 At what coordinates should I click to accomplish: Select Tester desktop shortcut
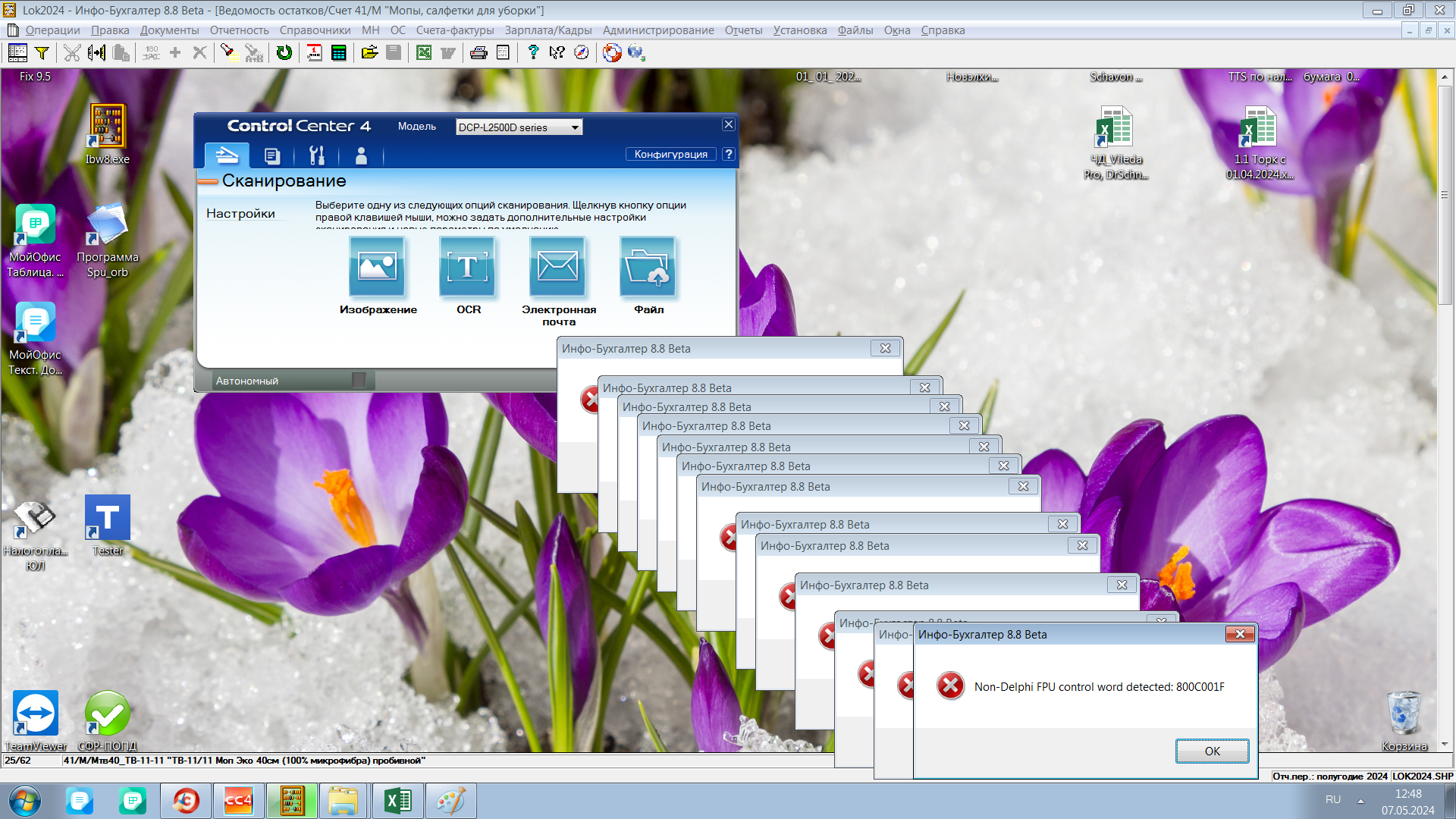107,525
